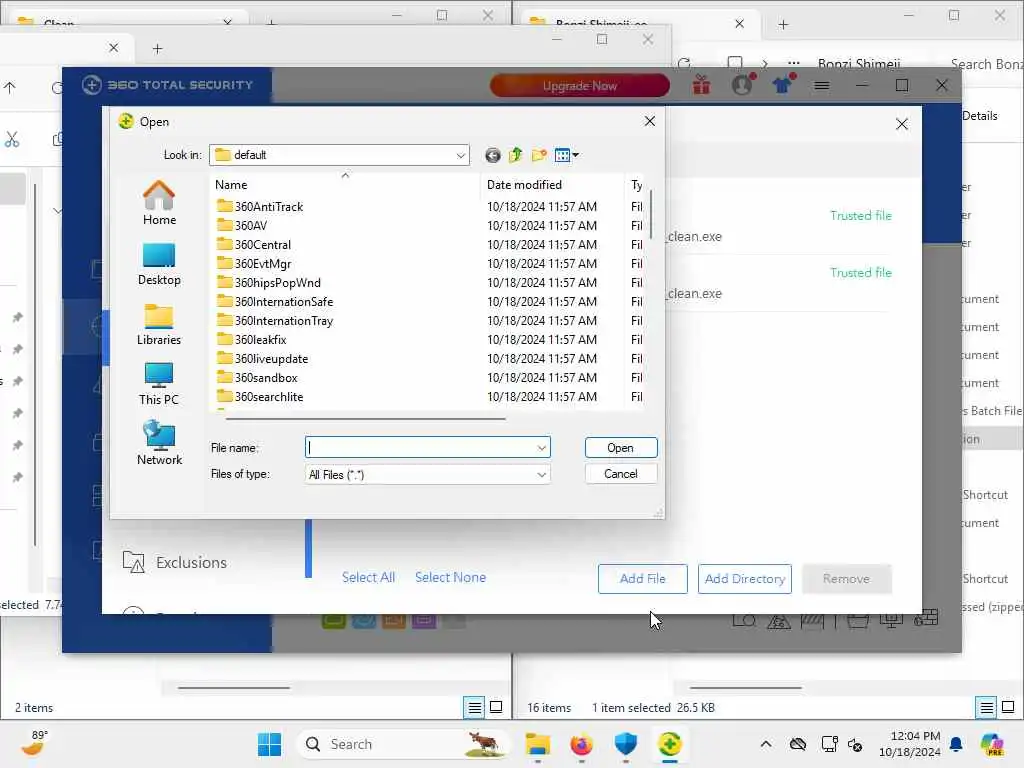Open the shirt theme icon in 360 Total Security
Screen dimensions: 1024x768
(x=782, y=85)
